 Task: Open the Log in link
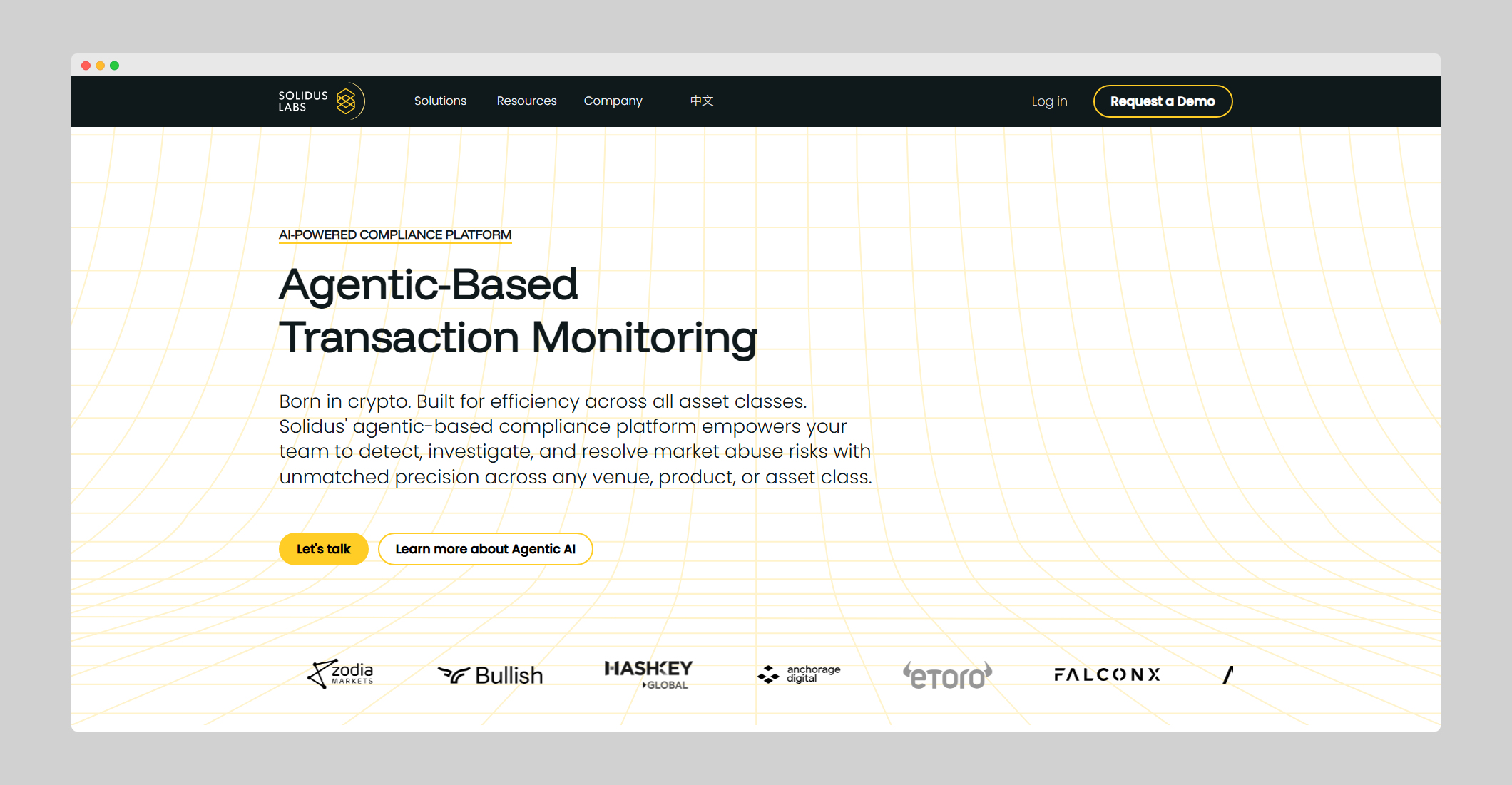(1049, 101)
